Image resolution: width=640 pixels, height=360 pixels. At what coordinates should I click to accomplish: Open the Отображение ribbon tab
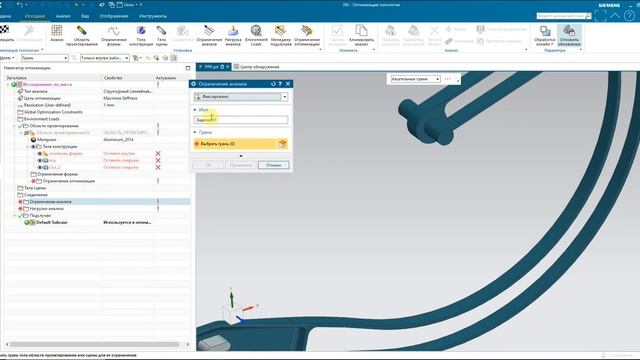coord(114,16)
